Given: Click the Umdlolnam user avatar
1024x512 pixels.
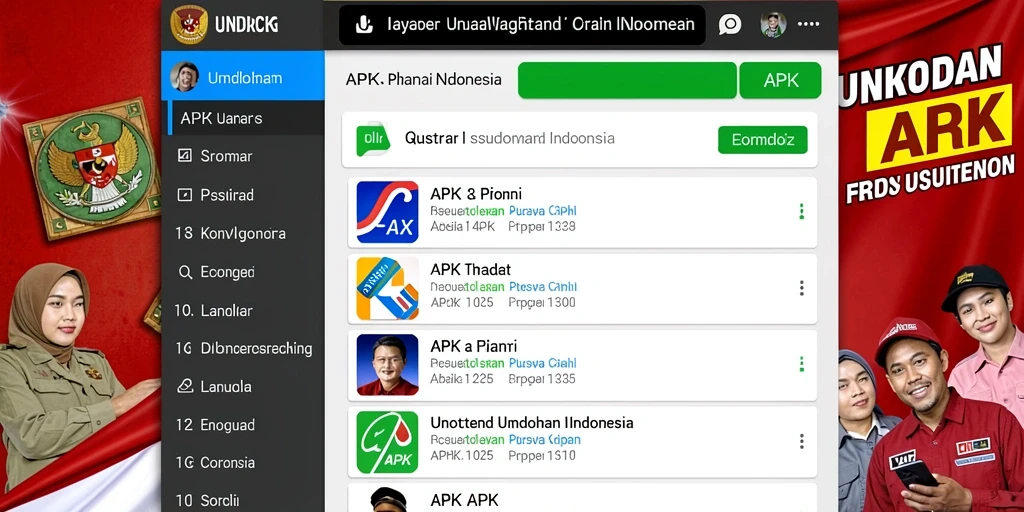Looking at the screenshot, I should click(x=184, y=76).
